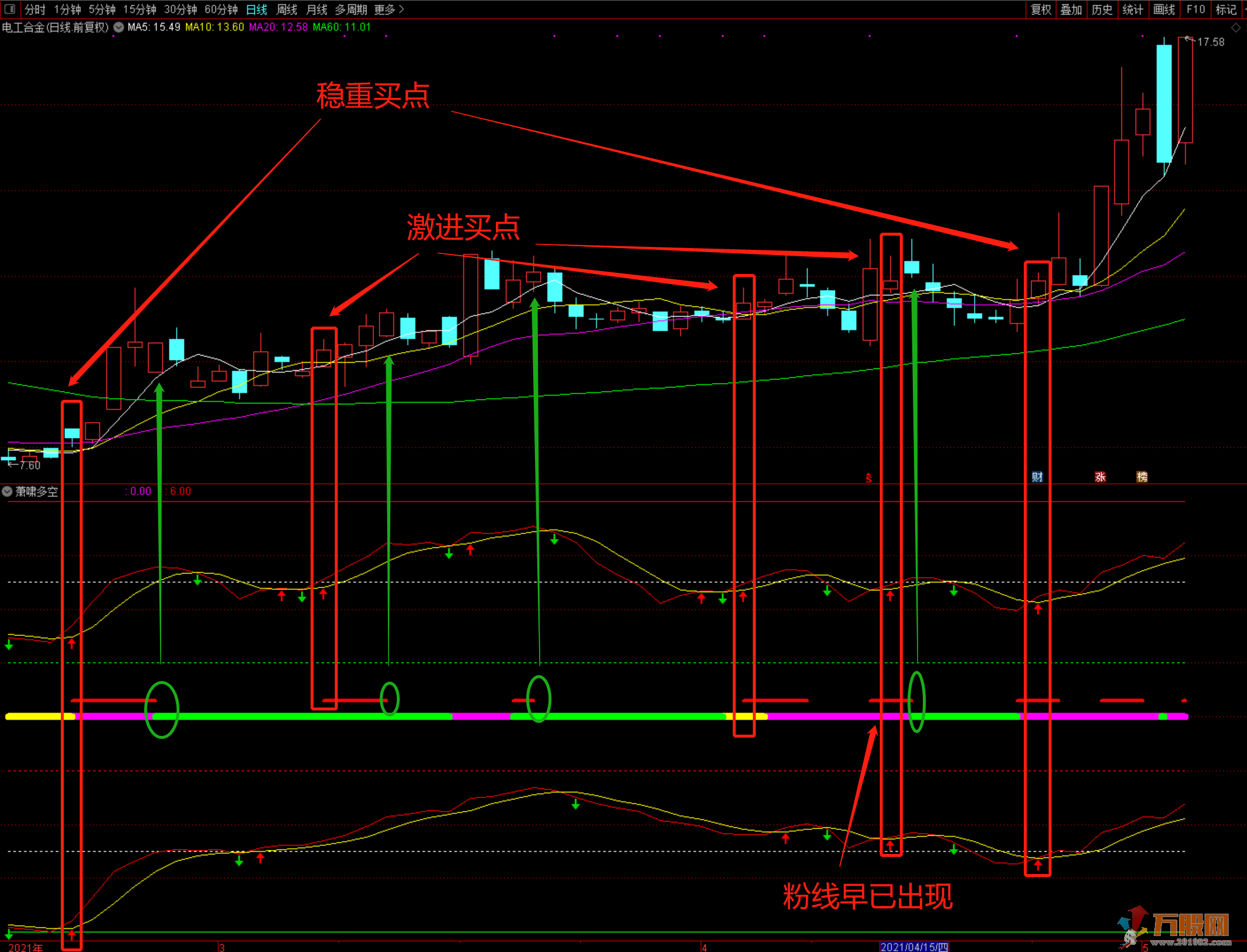The width and height of the screenshot is (1247, 952).
Task: Click the panel layout icon at top-left
Action: click(x=10, y=9)
